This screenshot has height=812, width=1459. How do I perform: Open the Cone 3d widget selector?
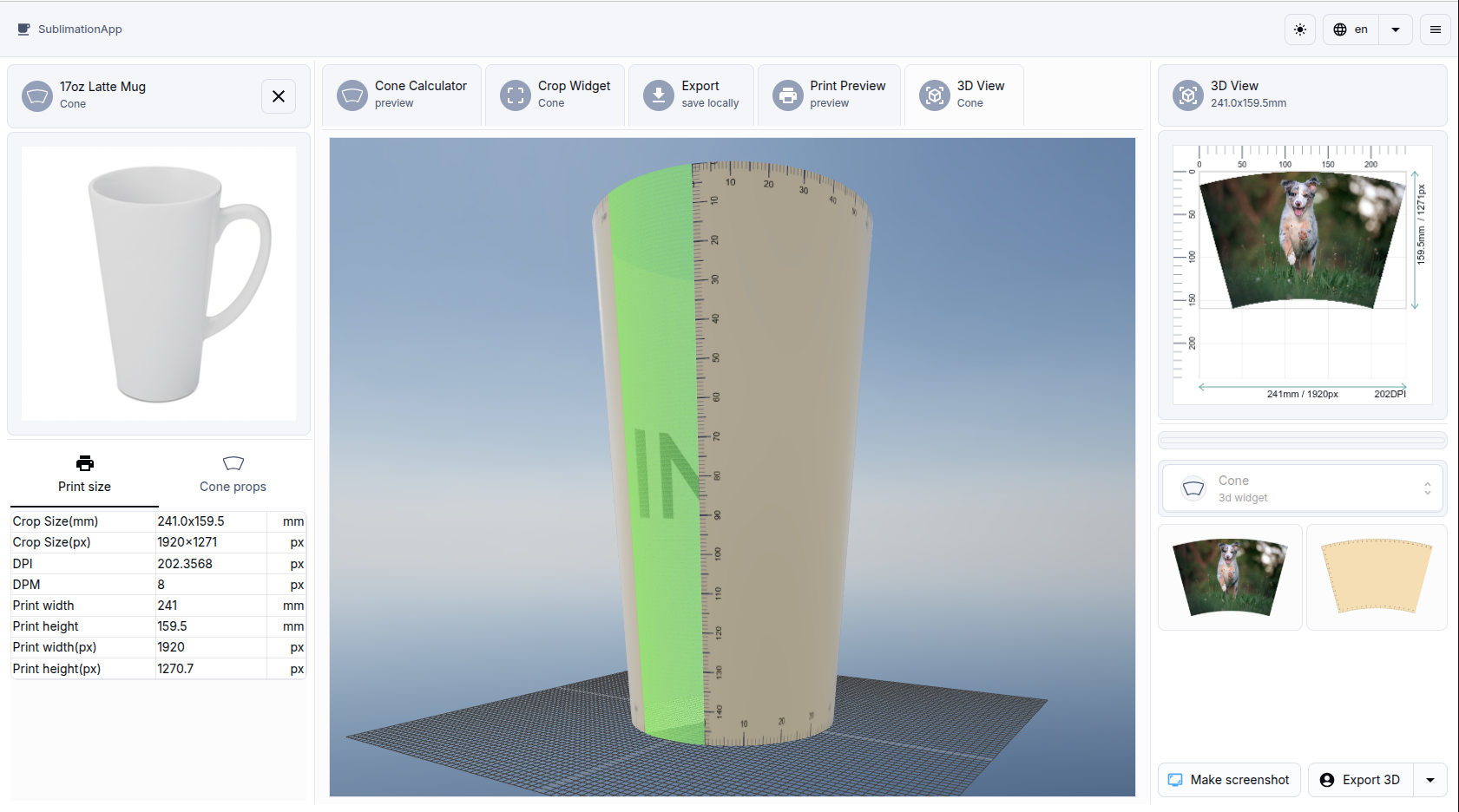tap(1302, 488)
